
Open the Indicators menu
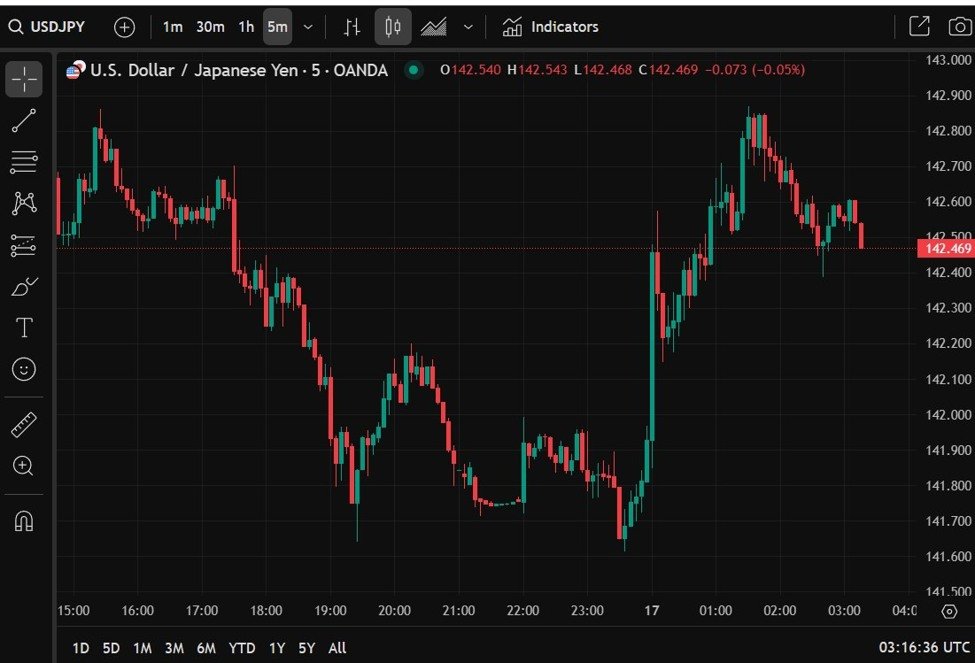click(551, 27)
